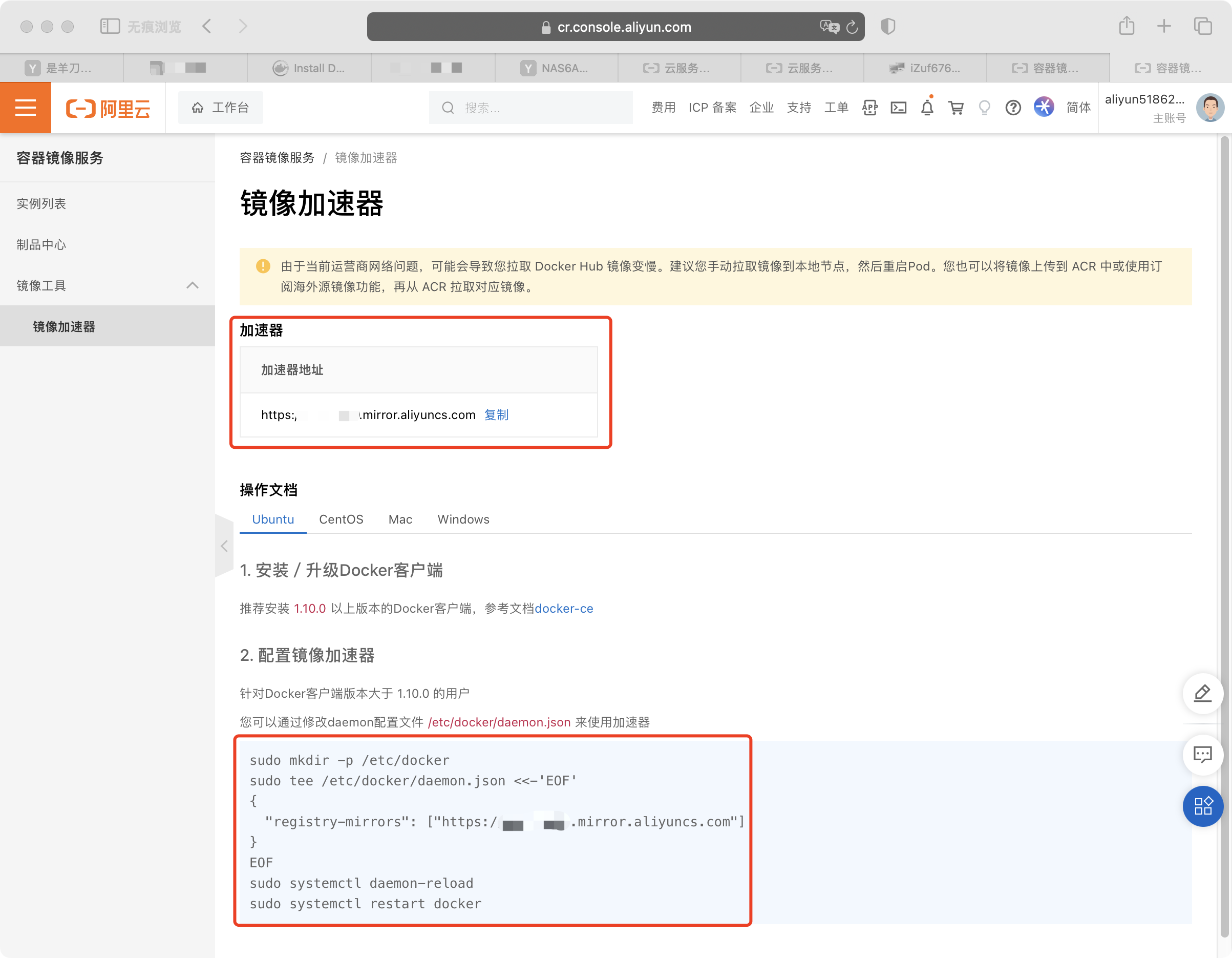Screen dimensions: 1232x958
Task: Click the blue apps grid floating button
Action: click(x=1202, y=805)
